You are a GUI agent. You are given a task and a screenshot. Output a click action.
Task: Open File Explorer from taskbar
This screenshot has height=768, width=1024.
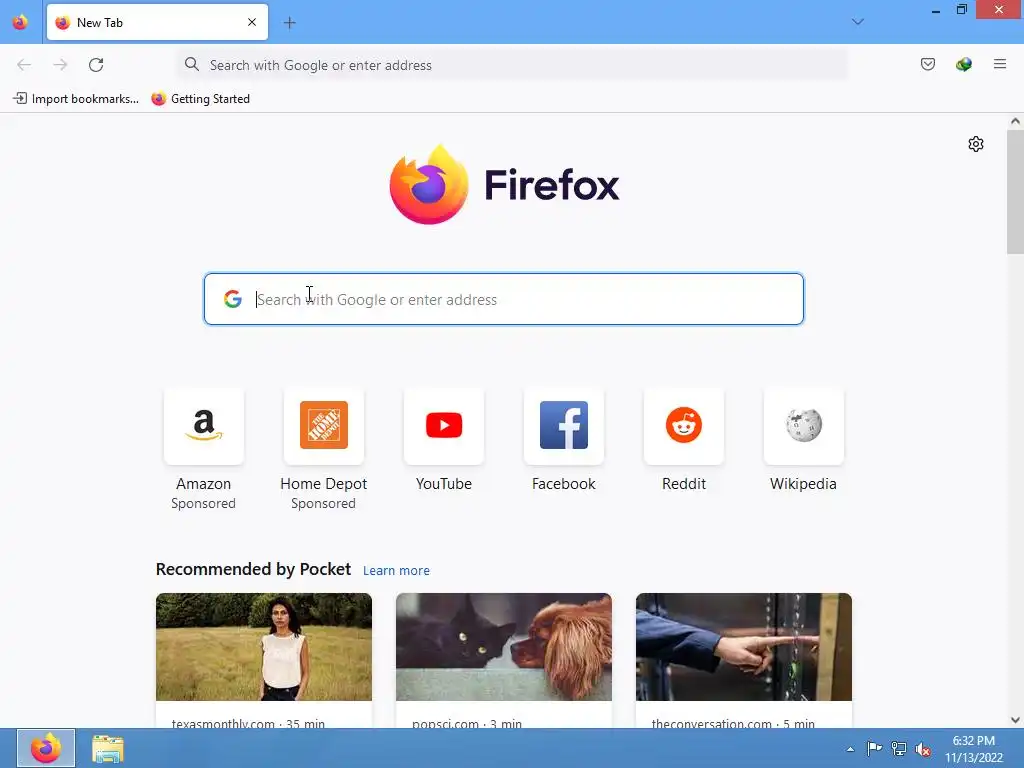pyautogui.click(x=107, y=748)
